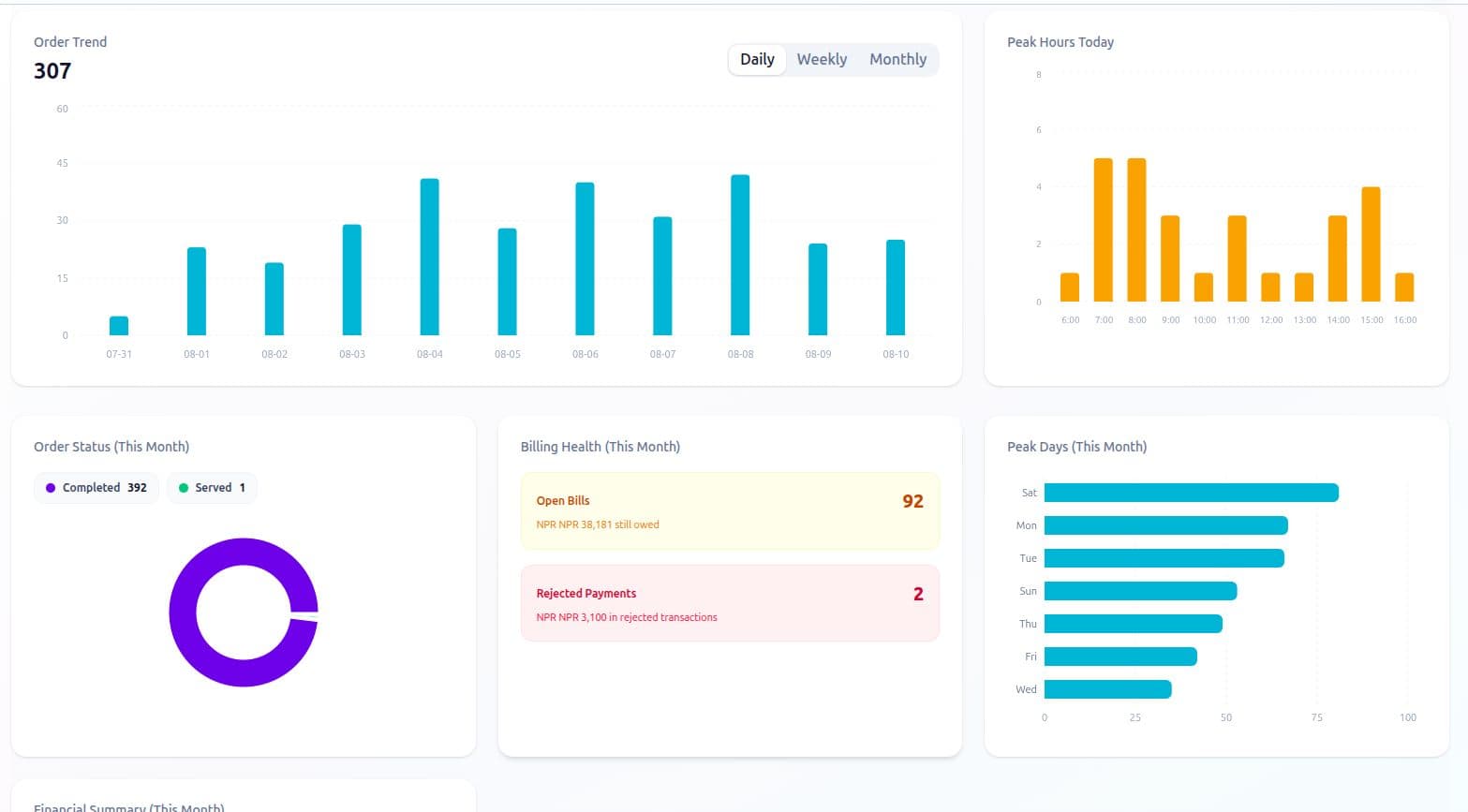Click the Billing Health (This Month) title
Image resolution: width=1468 pixels, height=812 pixels.
point(601,447)
